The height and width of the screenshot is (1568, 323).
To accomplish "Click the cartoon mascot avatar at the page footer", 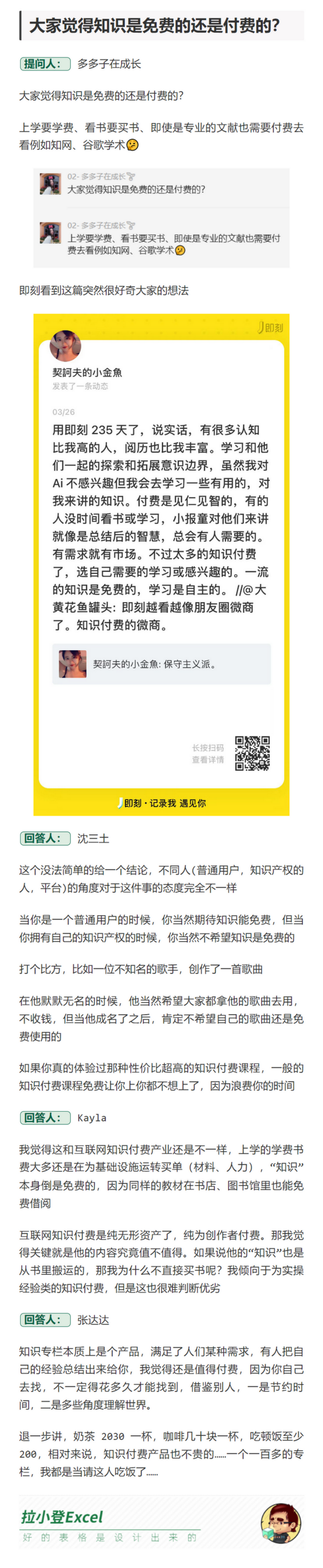I will point(281,1523).
